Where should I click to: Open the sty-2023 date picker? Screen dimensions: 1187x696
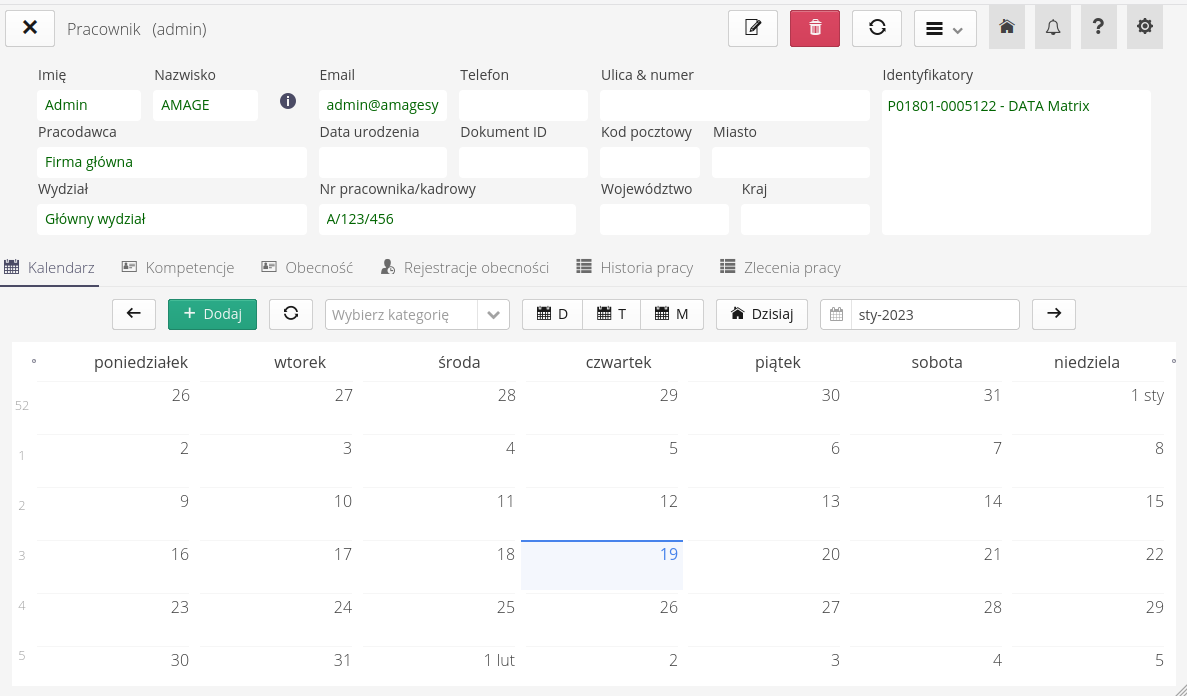[920, 314]
